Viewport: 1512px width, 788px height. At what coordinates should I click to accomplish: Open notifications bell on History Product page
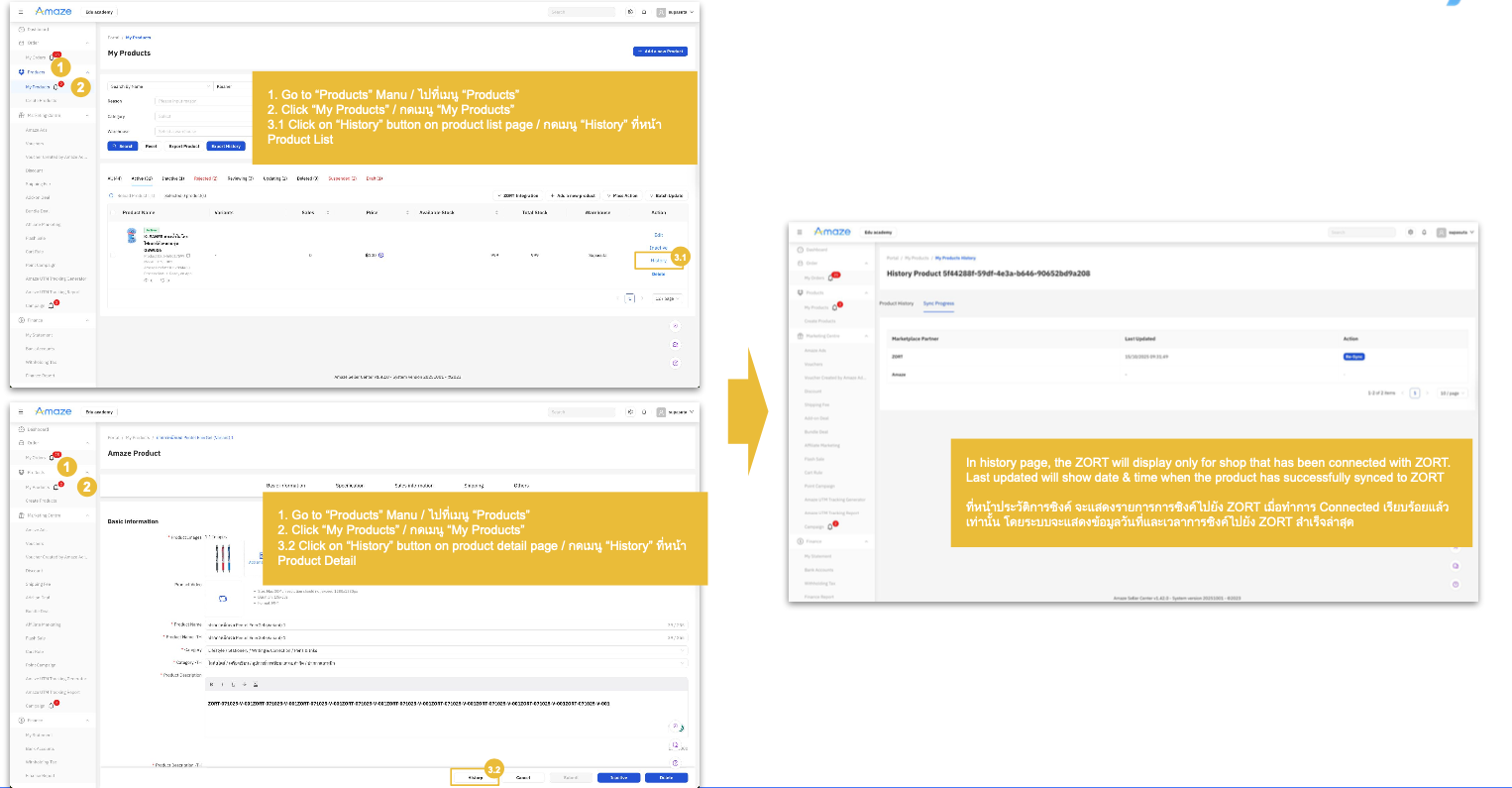click(1424, 232)
